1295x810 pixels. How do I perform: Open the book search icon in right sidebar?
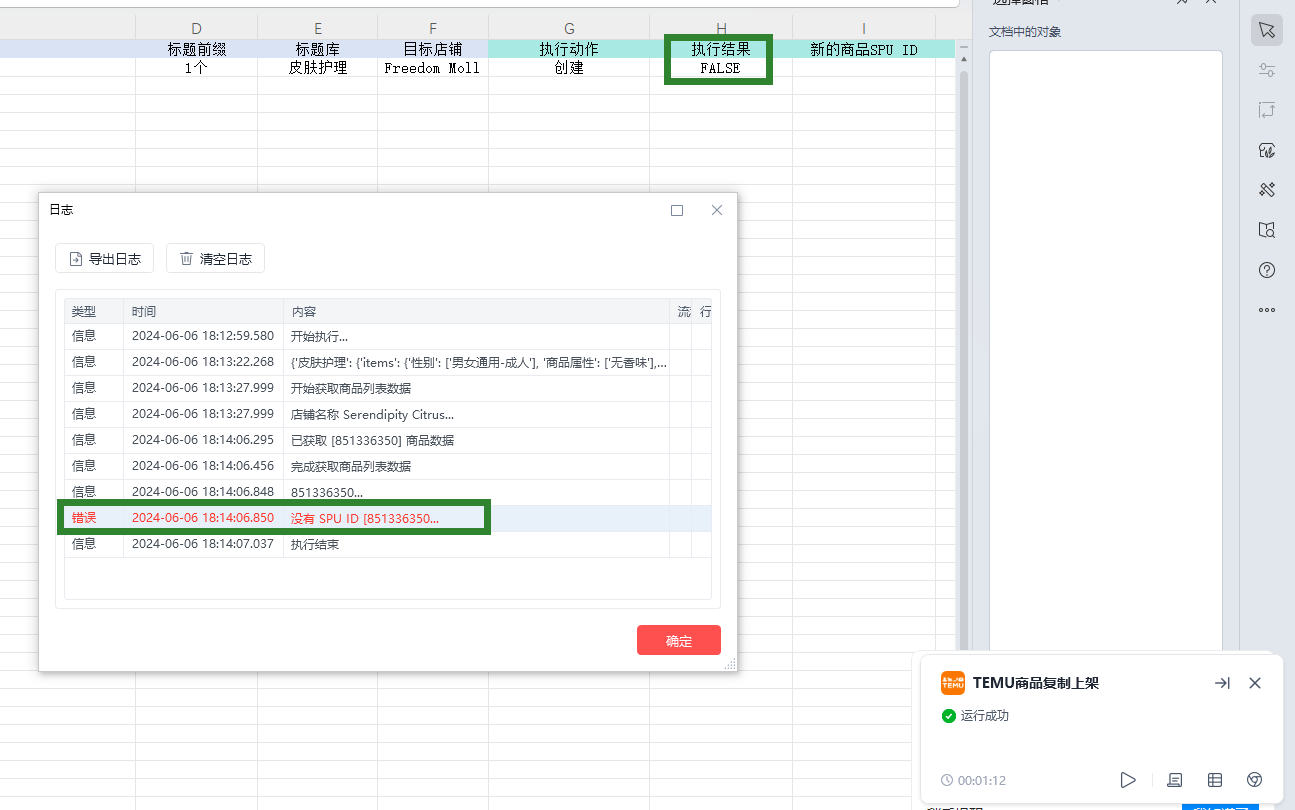coord(1267,230)
